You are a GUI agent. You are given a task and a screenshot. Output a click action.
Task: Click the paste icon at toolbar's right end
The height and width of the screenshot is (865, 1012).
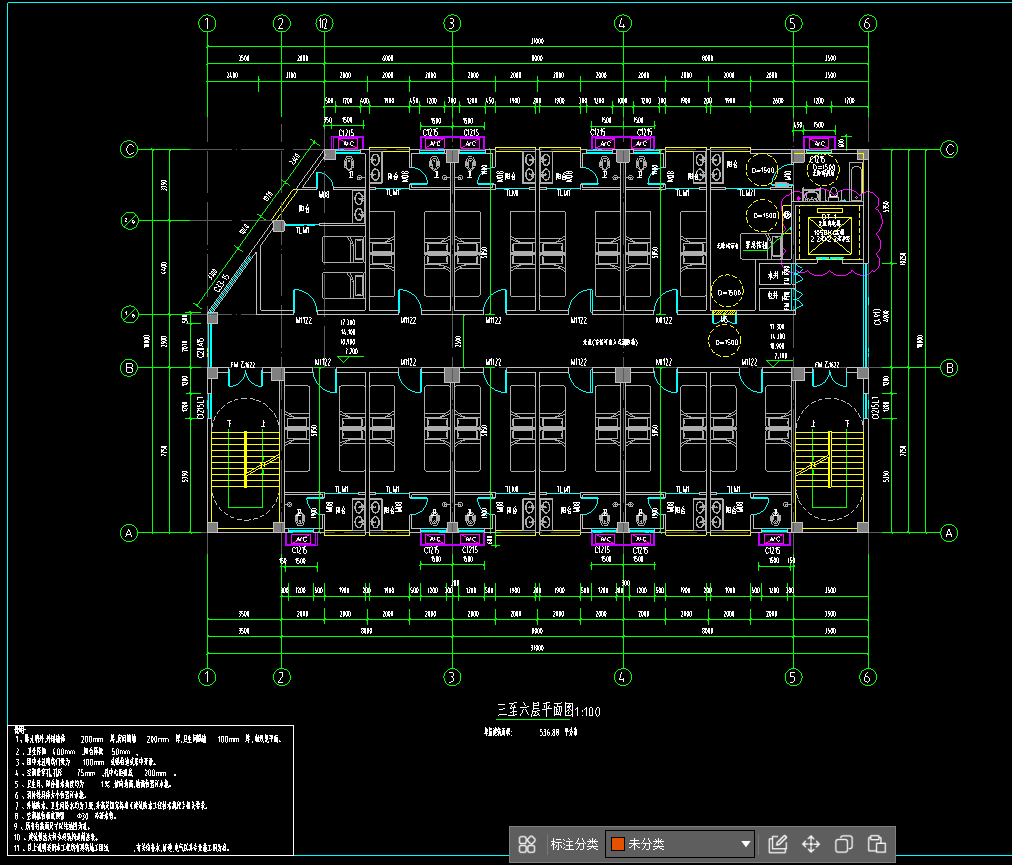pos(877,844)
